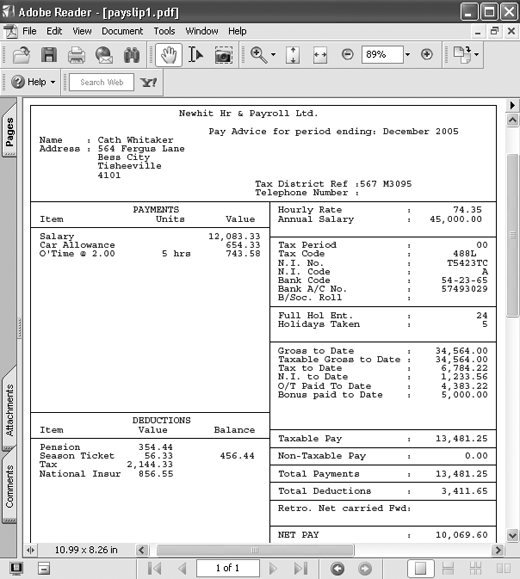Click the Save a copy floppy icon
520x579 pixels.
tap(49, 55)
